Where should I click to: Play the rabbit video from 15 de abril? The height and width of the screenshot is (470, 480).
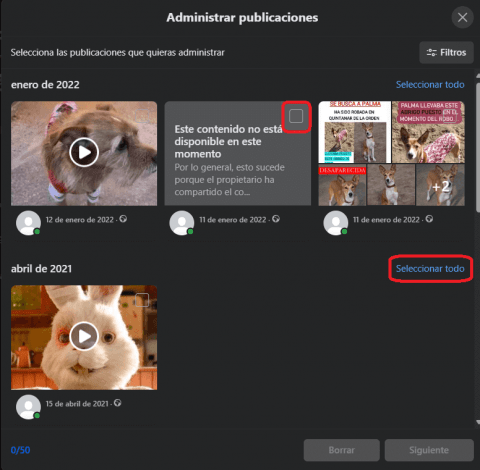[x=84, y=336]
